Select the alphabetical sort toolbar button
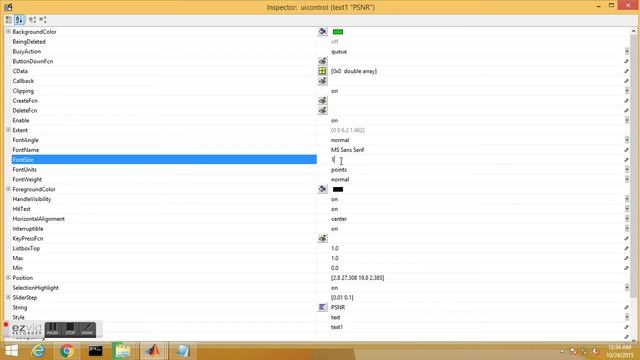The image size is (640, 360). click(x=19, y=20)
